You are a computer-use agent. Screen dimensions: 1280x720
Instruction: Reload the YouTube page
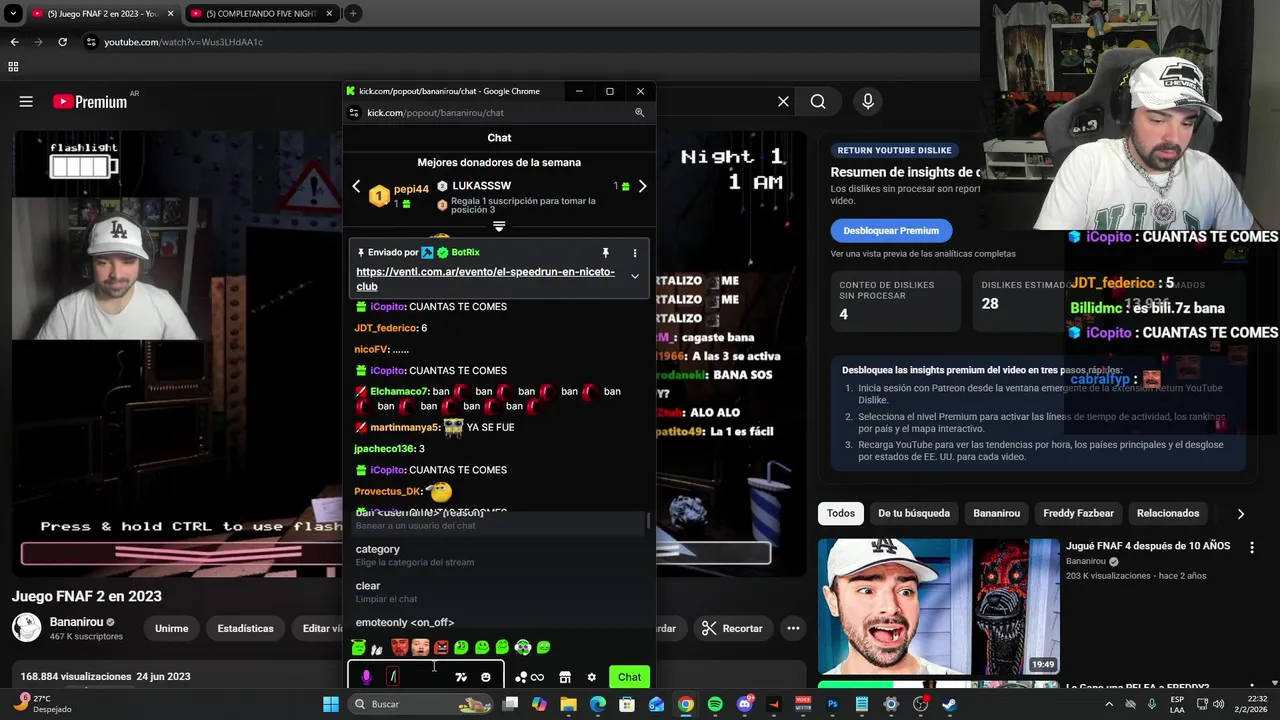(x=62, y=42)
